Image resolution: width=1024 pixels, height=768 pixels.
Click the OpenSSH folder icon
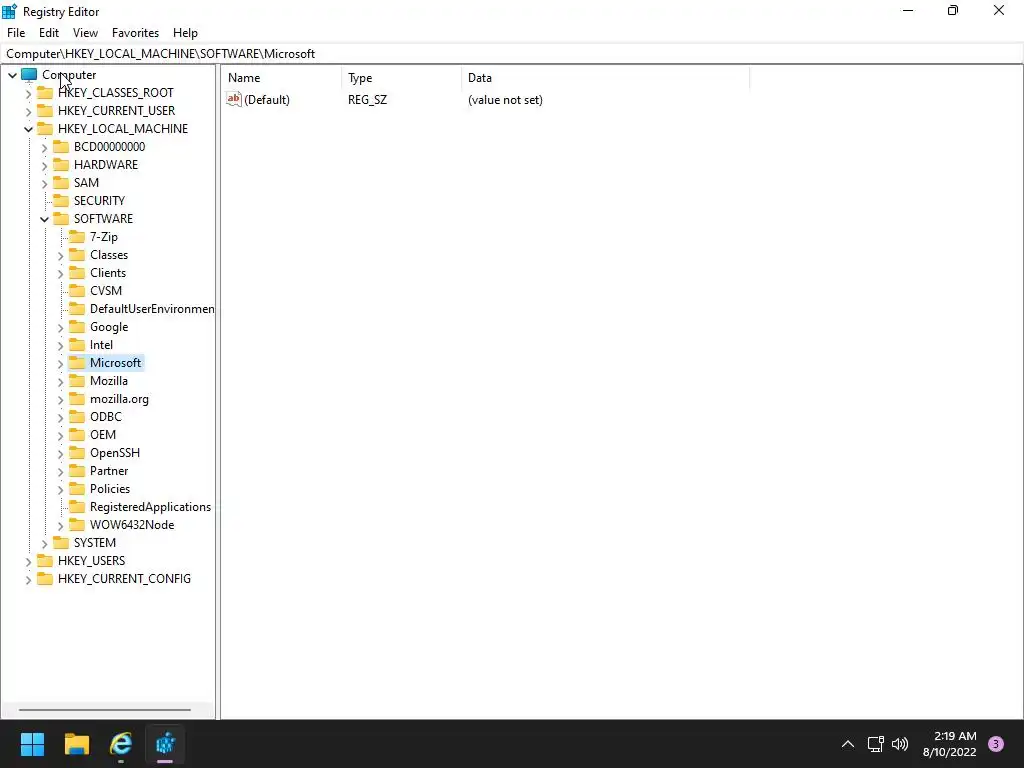(x=77, y=453)
